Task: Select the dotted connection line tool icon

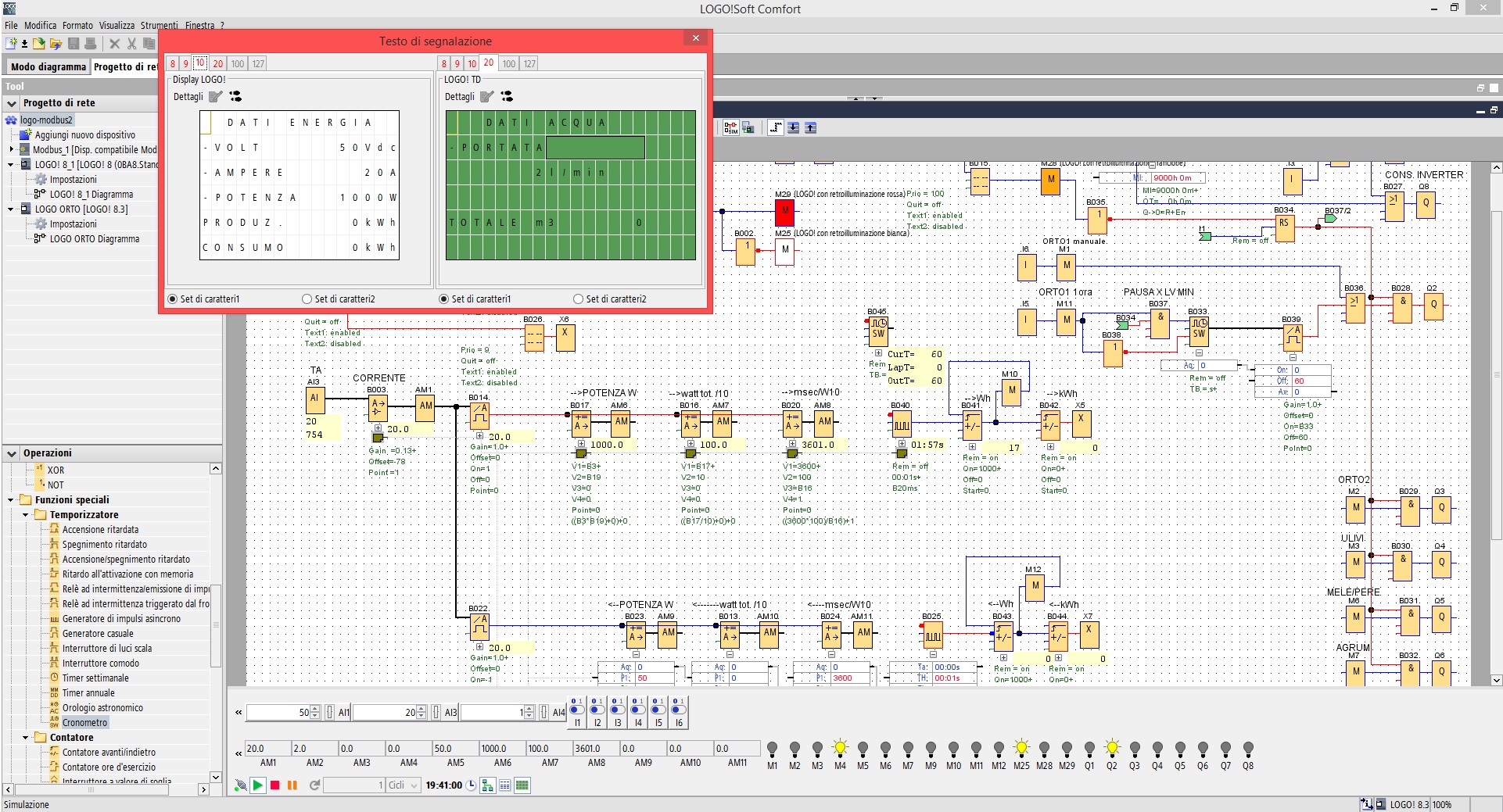Action: click(x=776, y=127)
